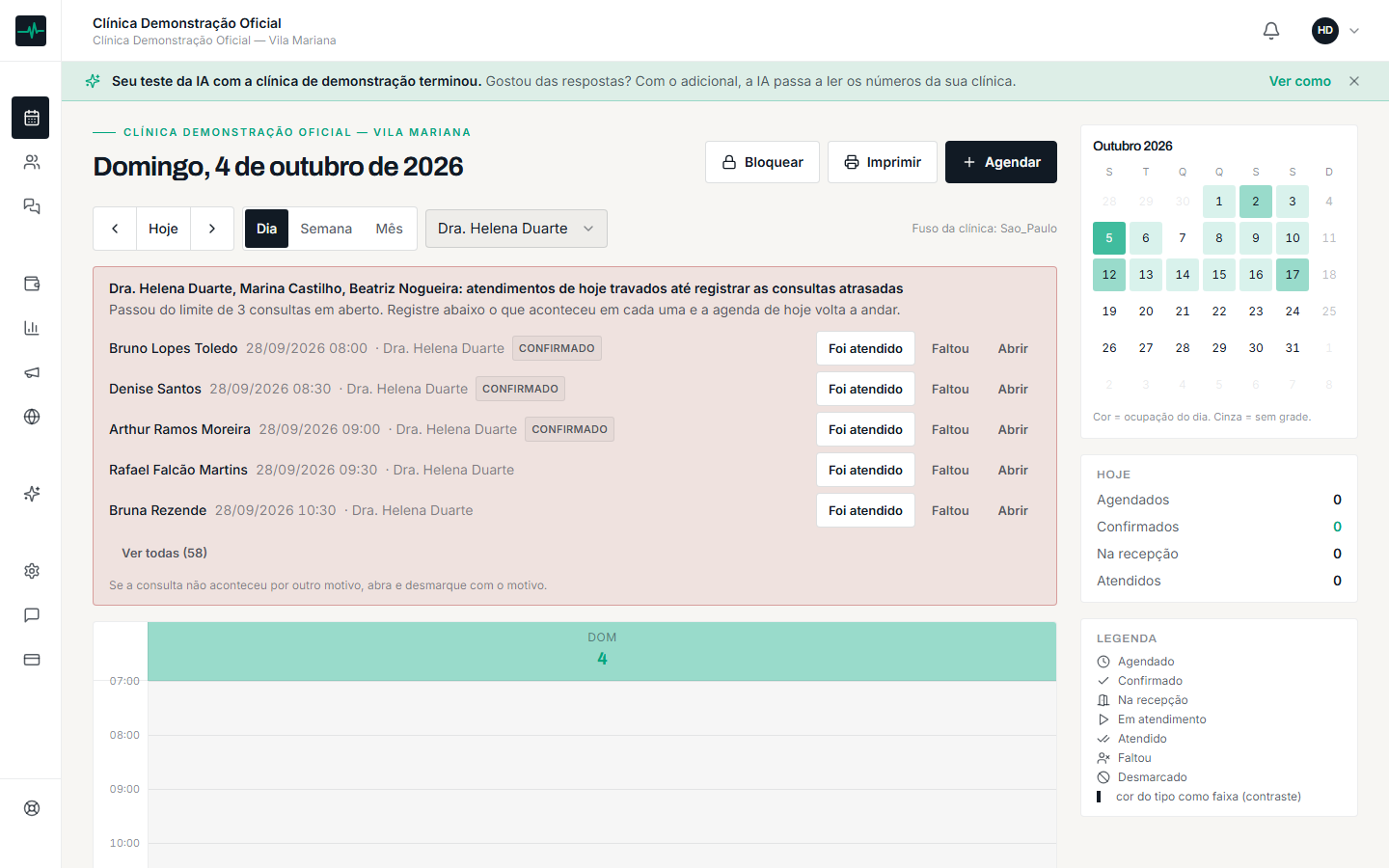The image size is (1389, 868).
Task: Click the Bloquear button
Action: tap(762, 162)
